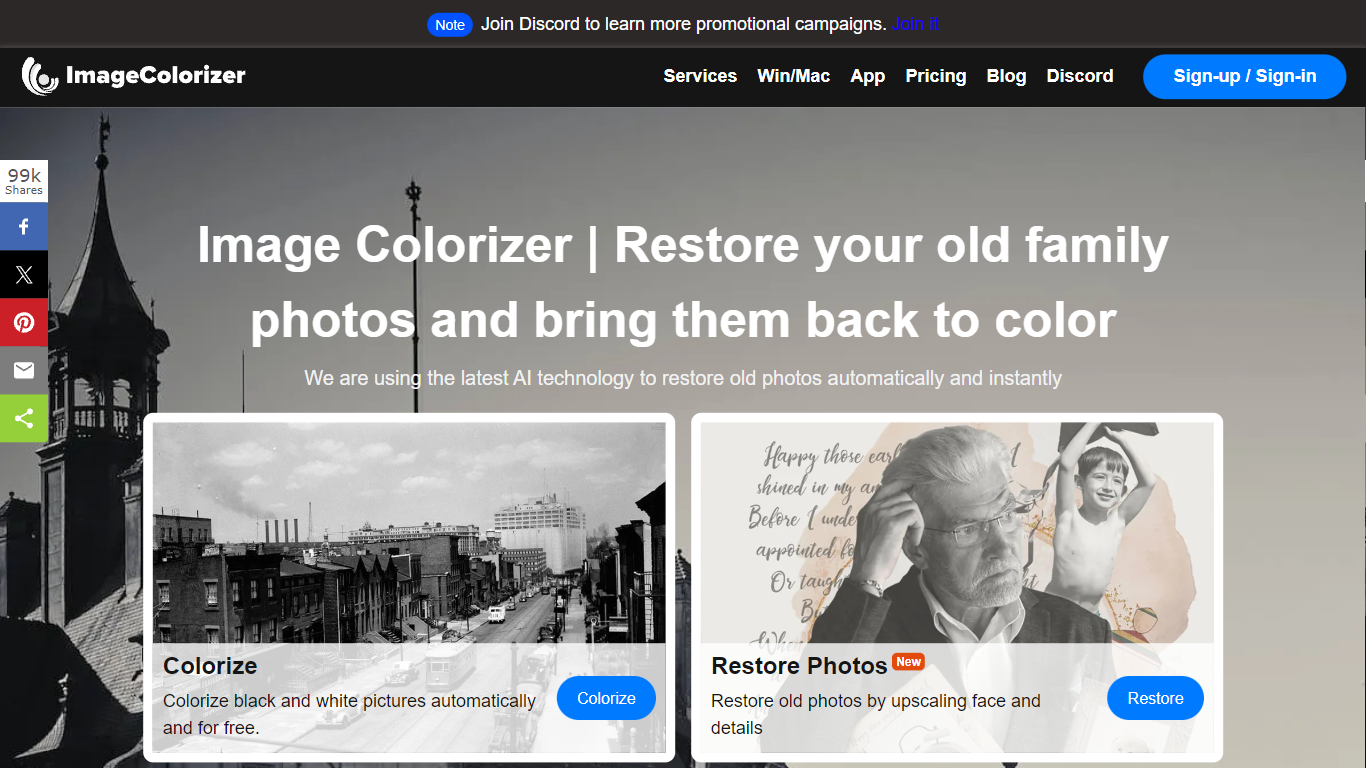Follow the Join it Discord link
Viewport: 1366px width, 768px height.
915,24
